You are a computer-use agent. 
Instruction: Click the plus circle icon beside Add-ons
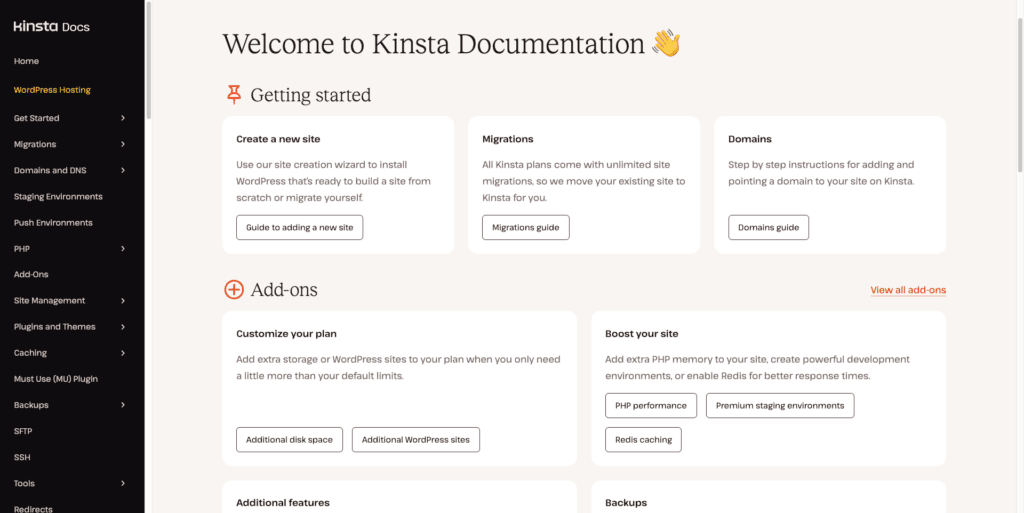(234, 289)
